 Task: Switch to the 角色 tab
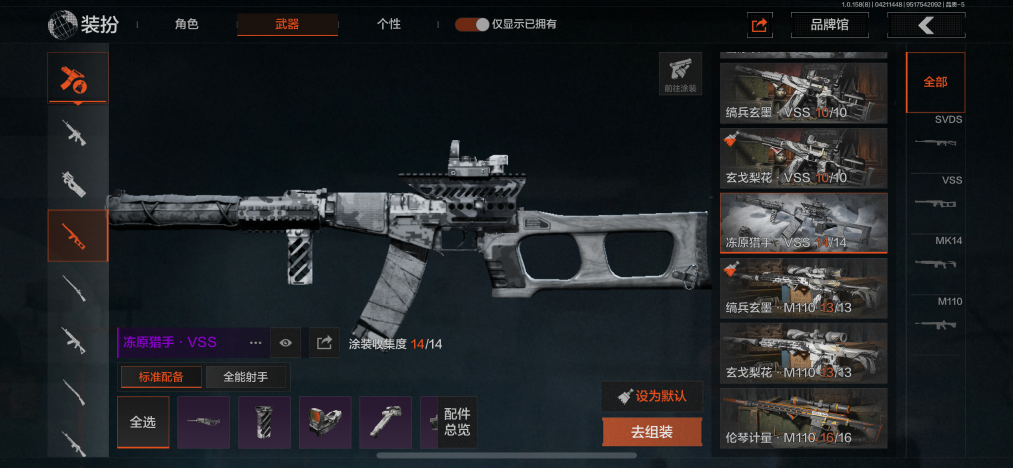(x=187, y=25)
